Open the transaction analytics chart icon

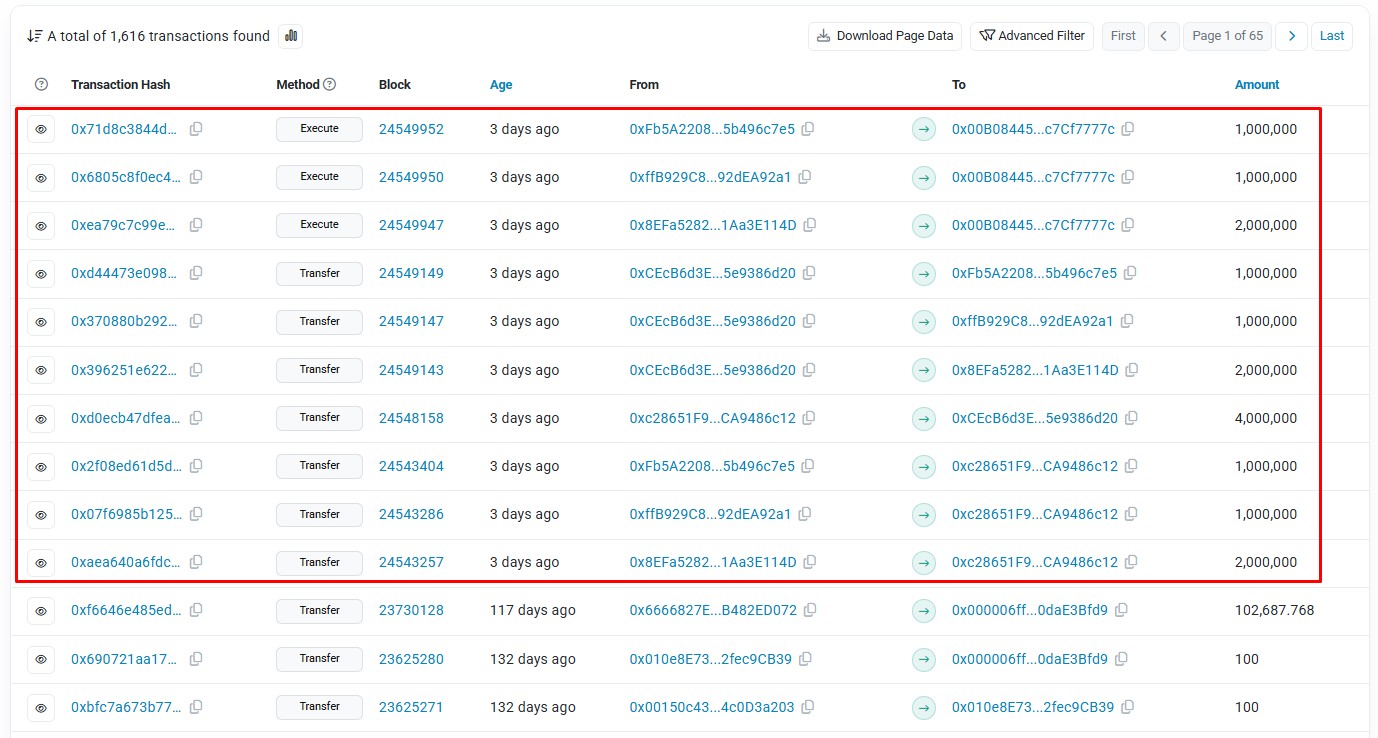(x=291, y=36)
